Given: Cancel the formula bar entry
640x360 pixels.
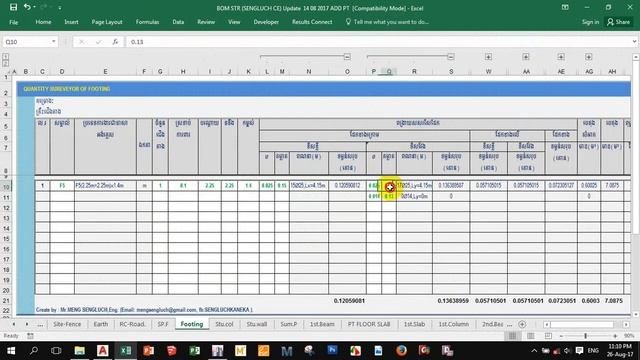Looking at the screenshot, I should pyautogui.click(x=81, y=42).
